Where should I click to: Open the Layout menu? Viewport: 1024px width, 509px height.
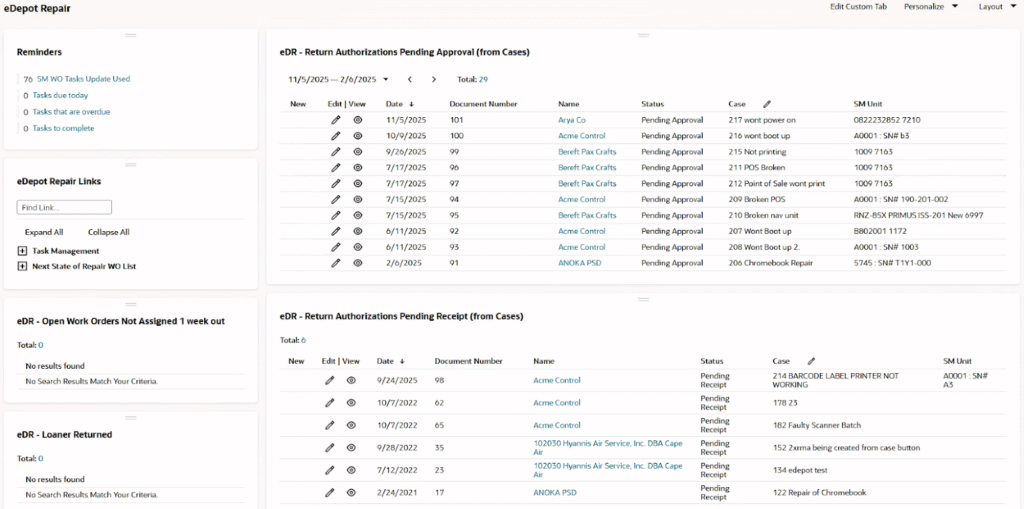click(x=995, y=7)
